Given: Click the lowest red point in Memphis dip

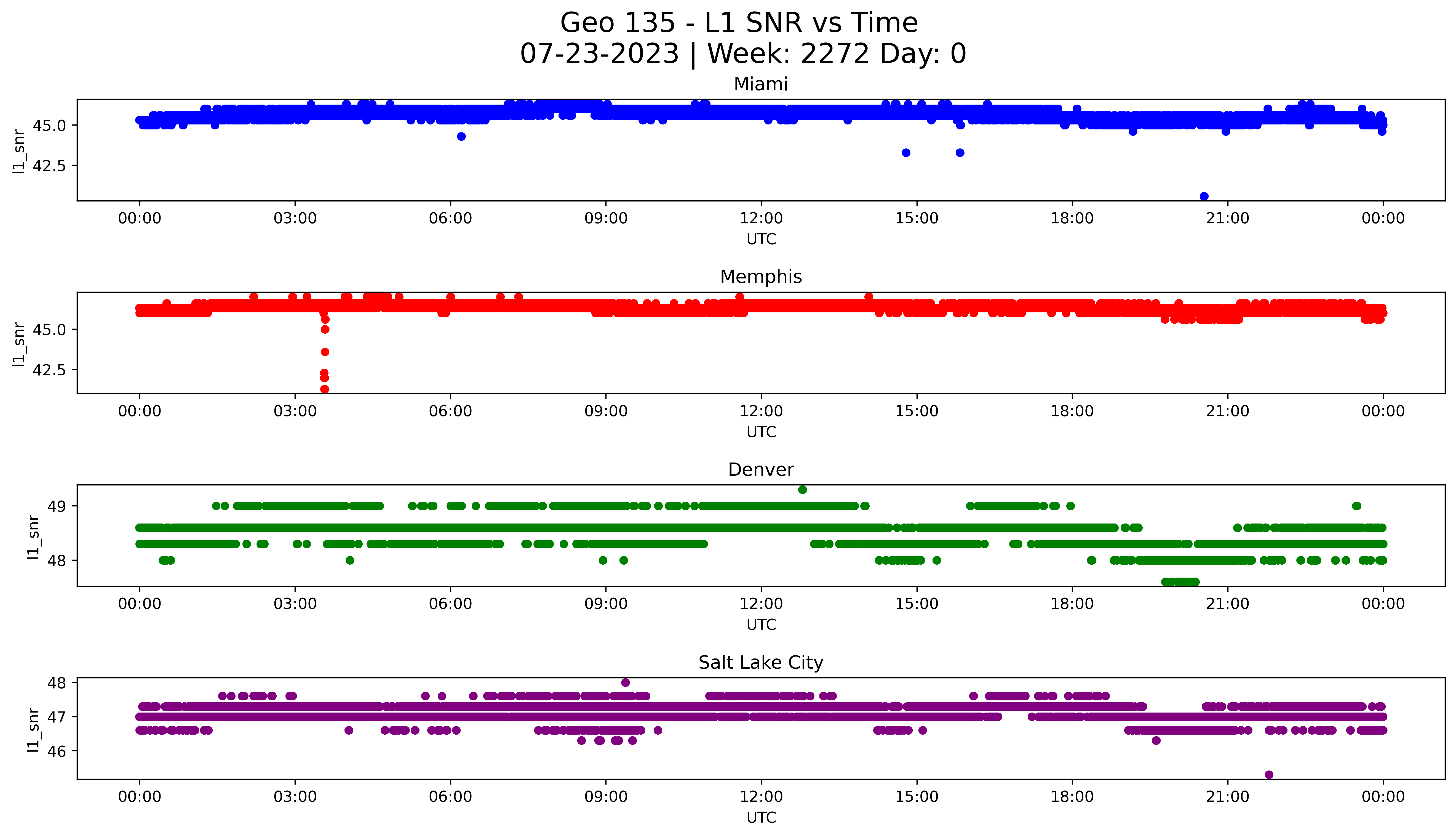Looking at the screenshot, I should 325,389.
